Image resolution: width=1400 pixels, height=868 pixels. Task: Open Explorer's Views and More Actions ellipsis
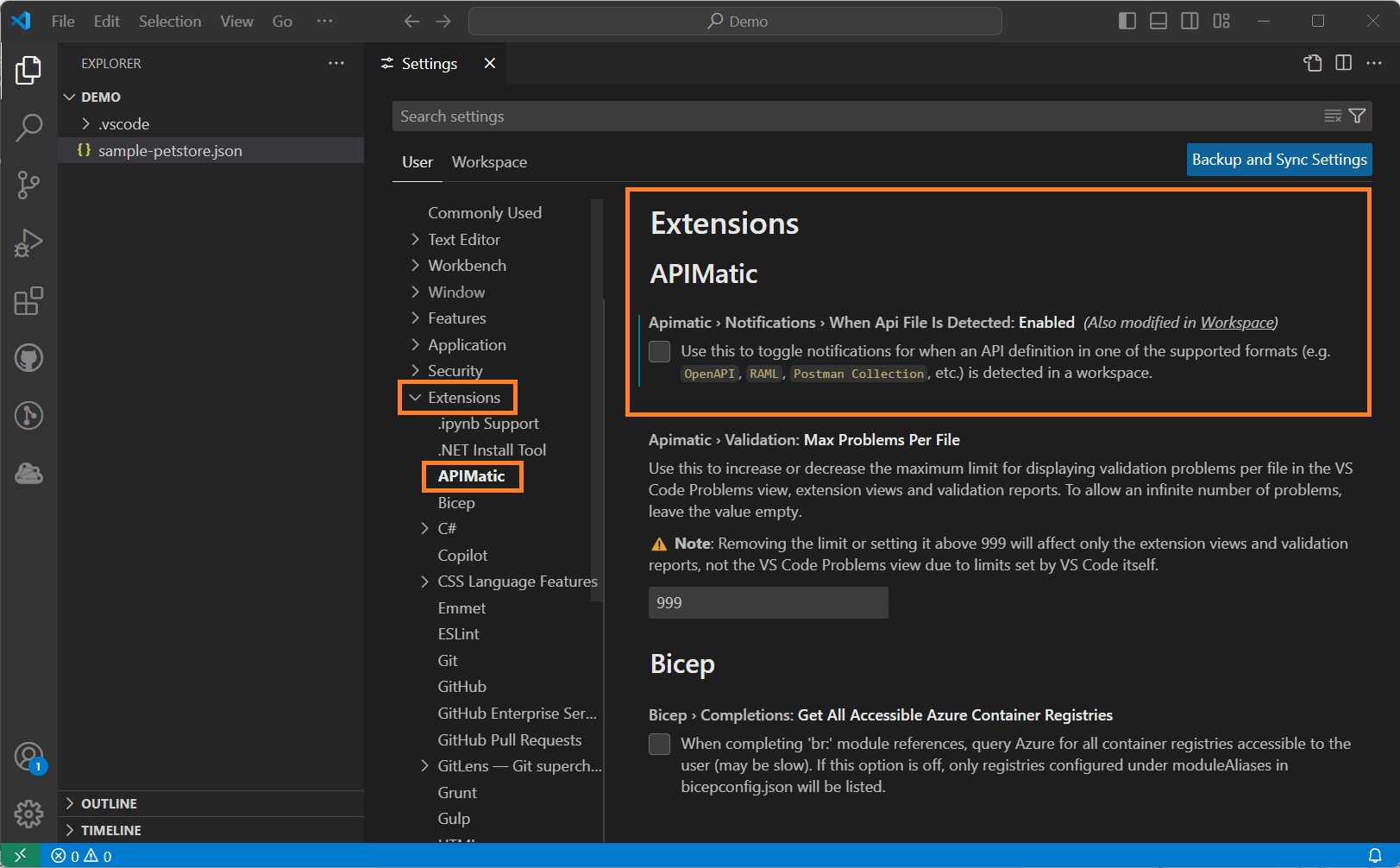pos(336,63)
